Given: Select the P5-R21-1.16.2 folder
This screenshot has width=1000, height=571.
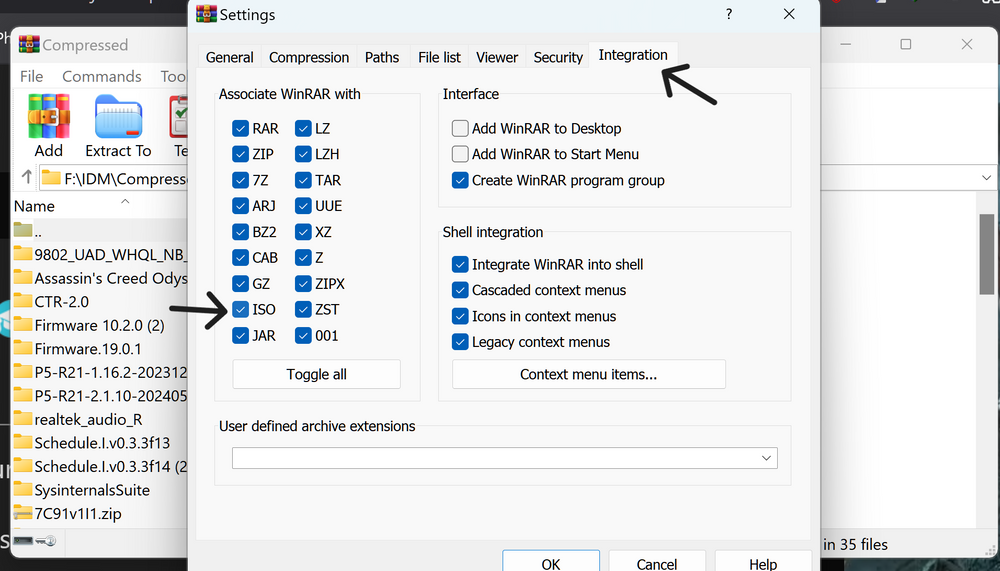Looking at the screenshot, I should [110, 372].
